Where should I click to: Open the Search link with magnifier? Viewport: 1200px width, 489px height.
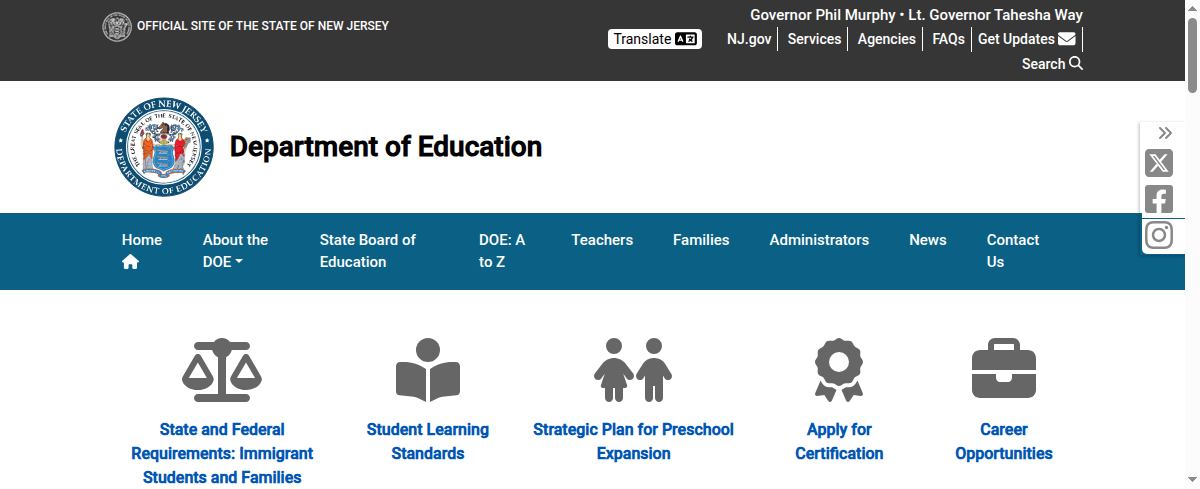click(x=1052, y=64)
